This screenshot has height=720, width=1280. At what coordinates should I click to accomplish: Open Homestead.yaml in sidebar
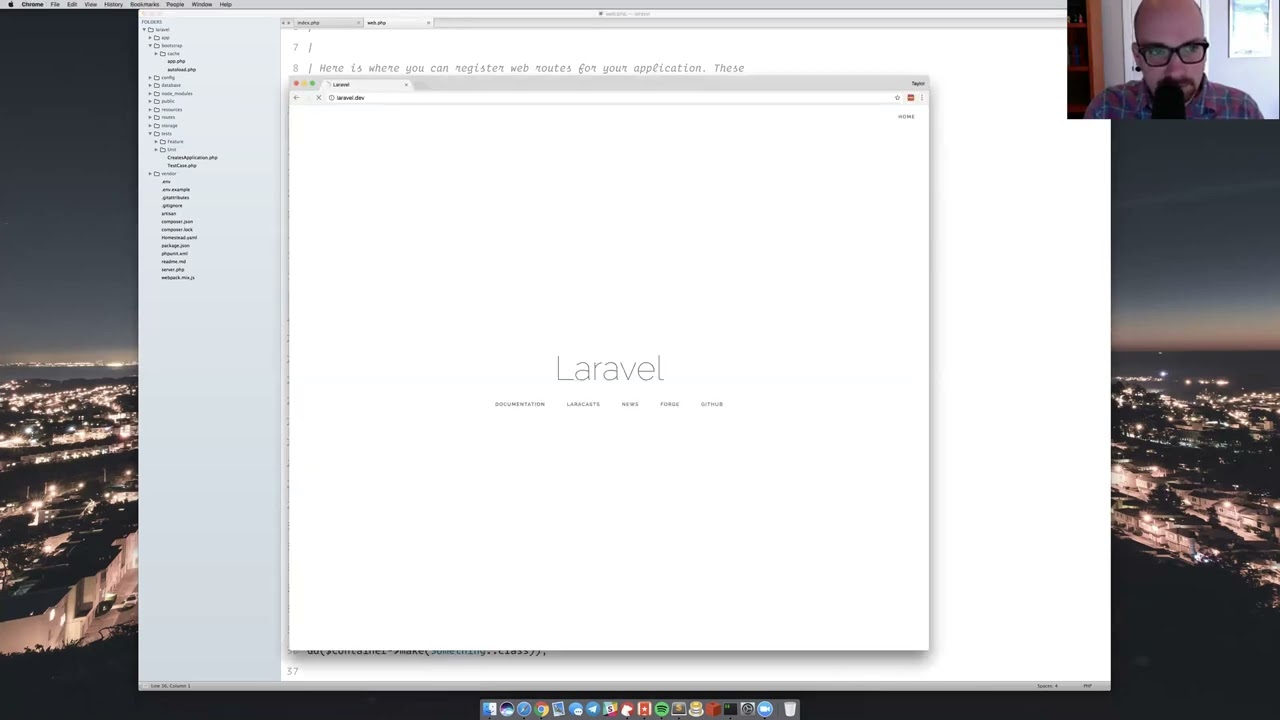point(179,238)
